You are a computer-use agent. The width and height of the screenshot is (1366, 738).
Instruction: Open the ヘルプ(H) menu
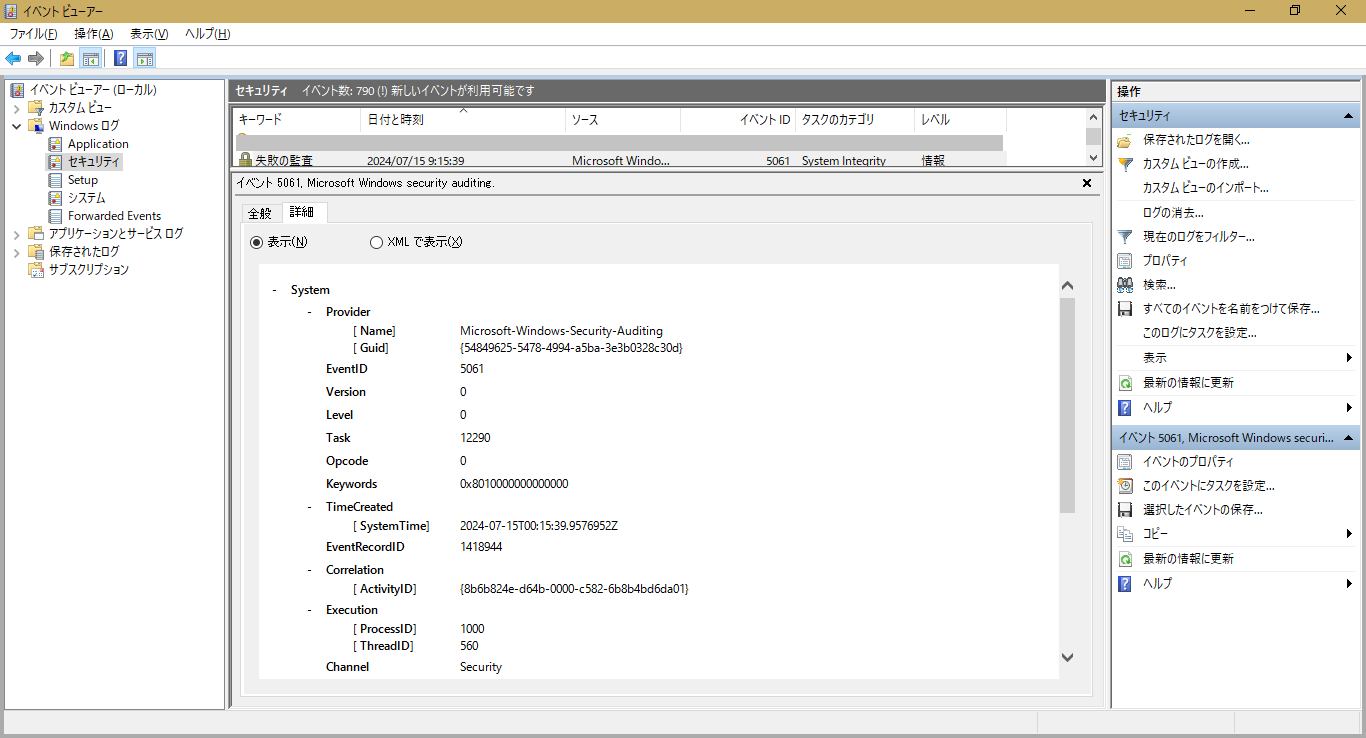point(207,34)
